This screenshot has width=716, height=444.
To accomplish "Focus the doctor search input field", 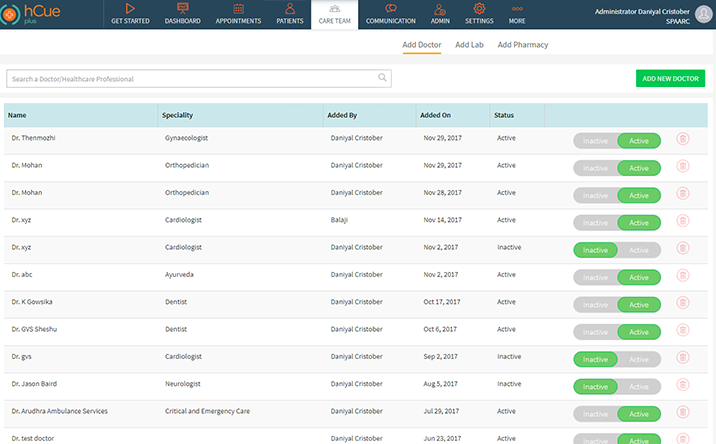I will click(x=190, y=78).
